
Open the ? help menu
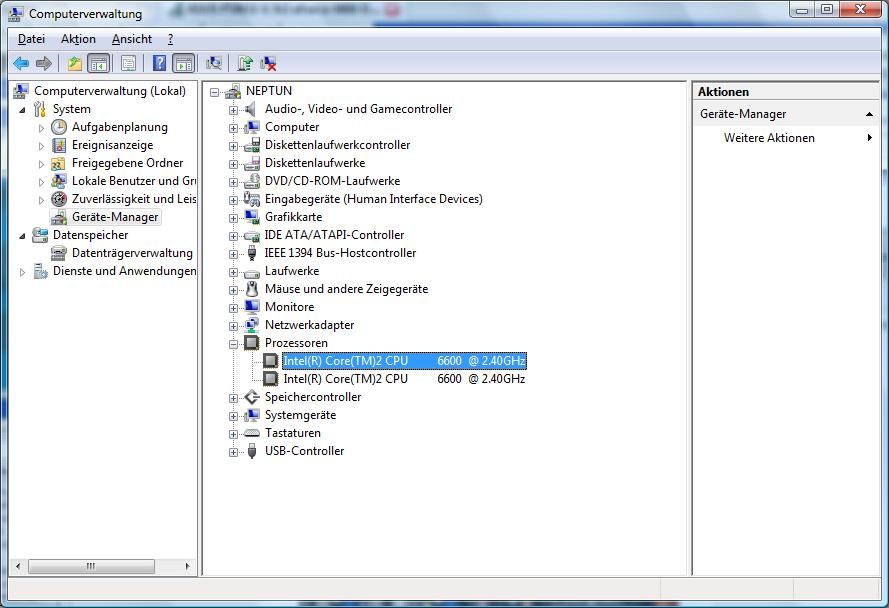coord(170,39)
